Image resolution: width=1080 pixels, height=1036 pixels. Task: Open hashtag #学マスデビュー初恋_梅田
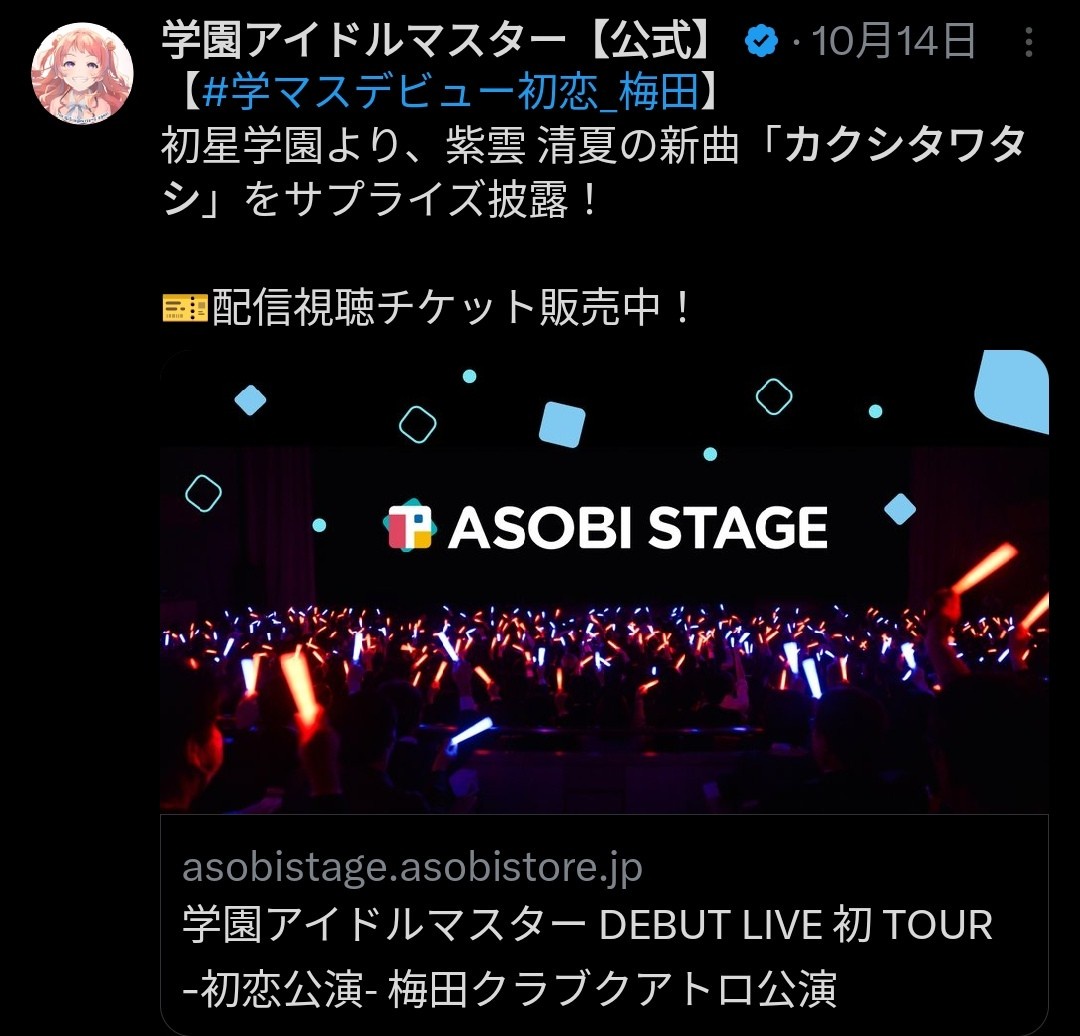tap(451, 92)
